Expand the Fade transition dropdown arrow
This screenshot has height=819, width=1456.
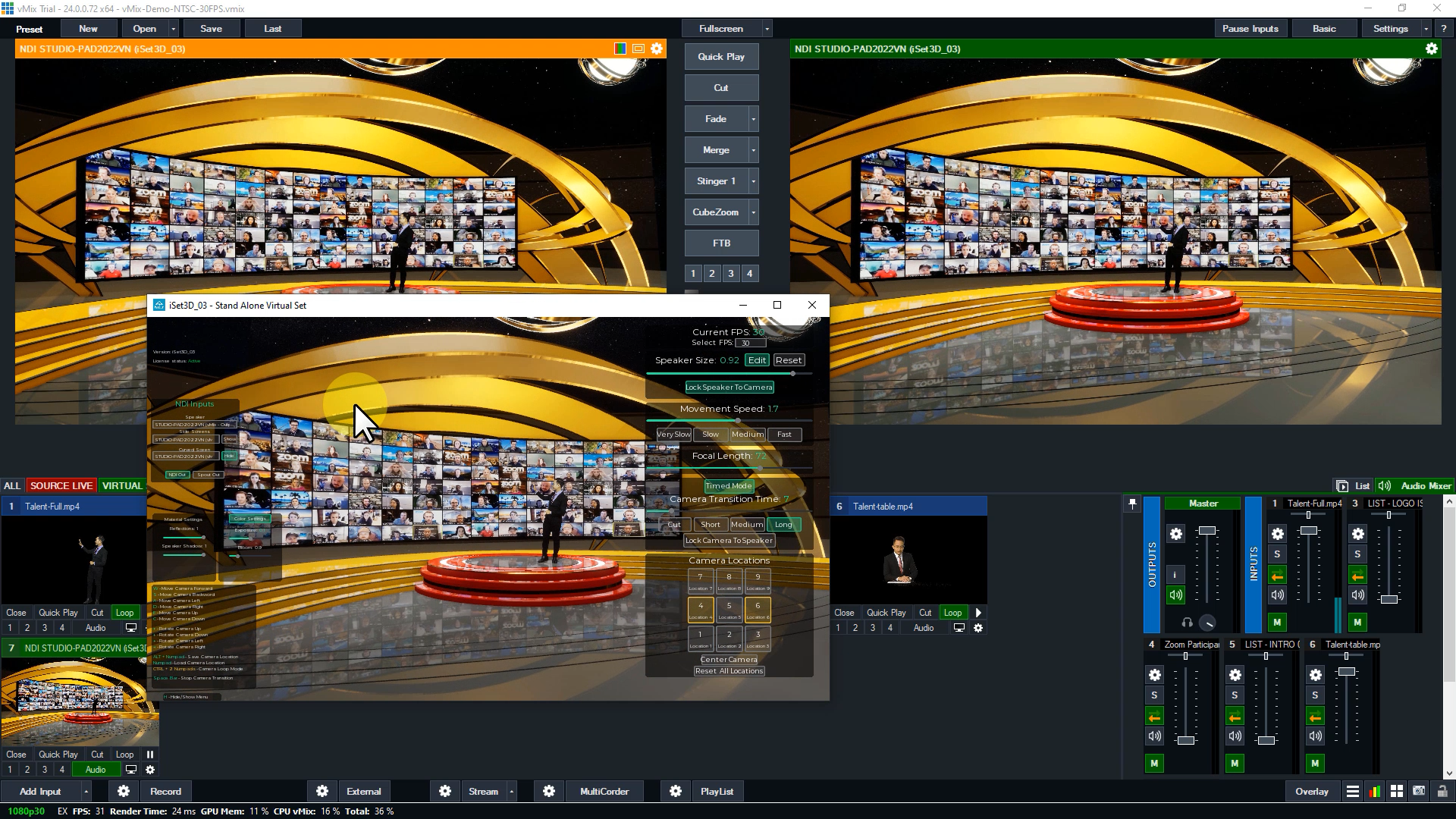pyautogui.click(x=753, y=119)
